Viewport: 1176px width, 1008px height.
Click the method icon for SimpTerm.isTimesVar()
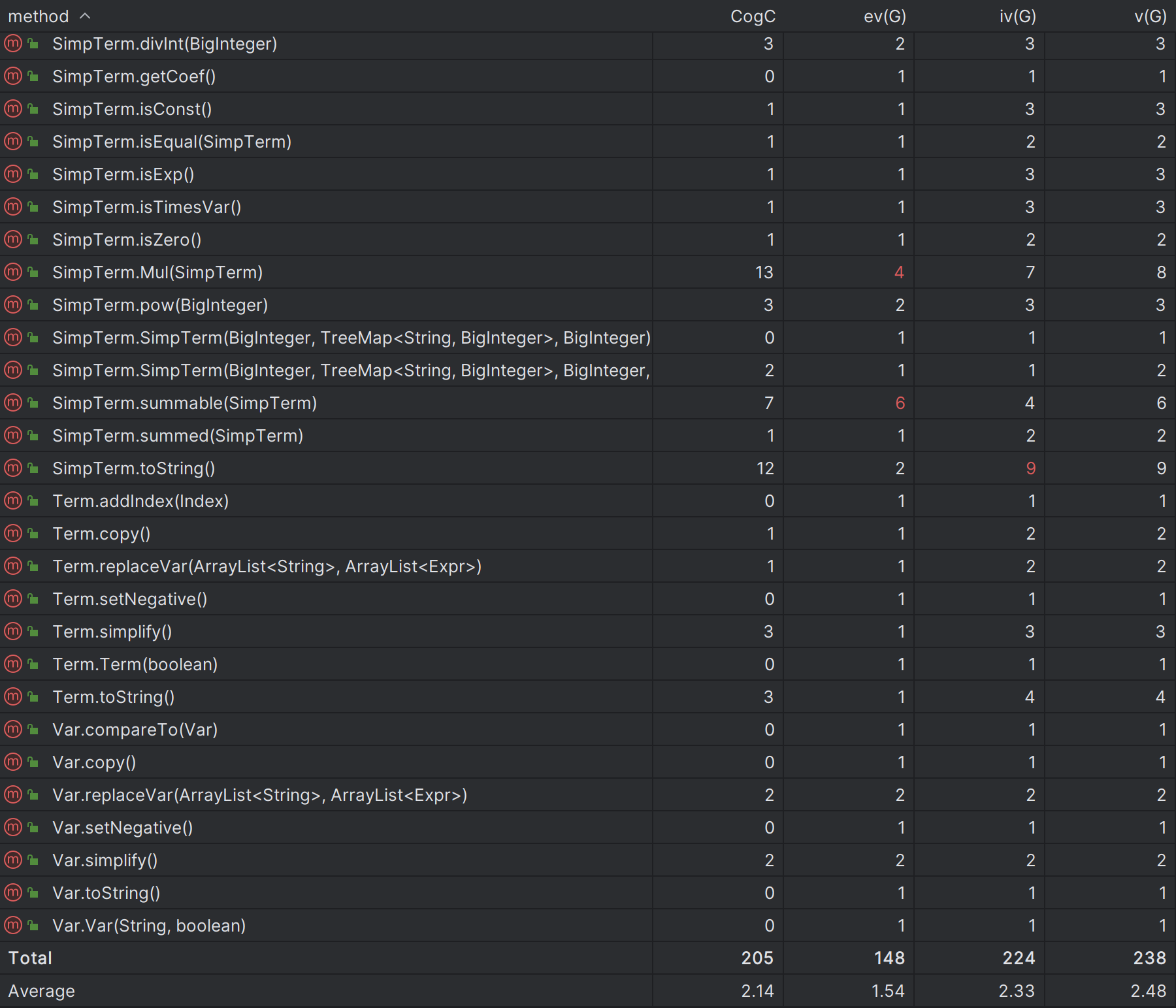click(x=13, y=207)
